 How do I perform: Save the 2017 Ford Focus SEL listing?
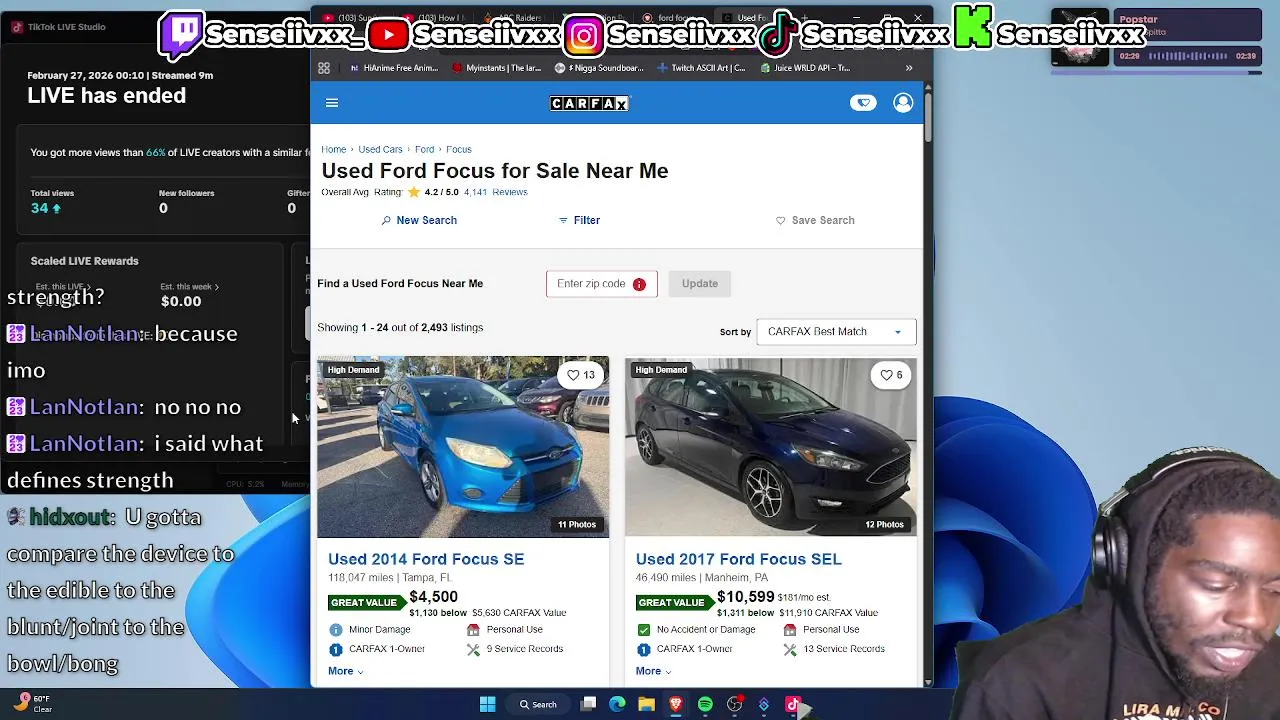click(889, 375)
